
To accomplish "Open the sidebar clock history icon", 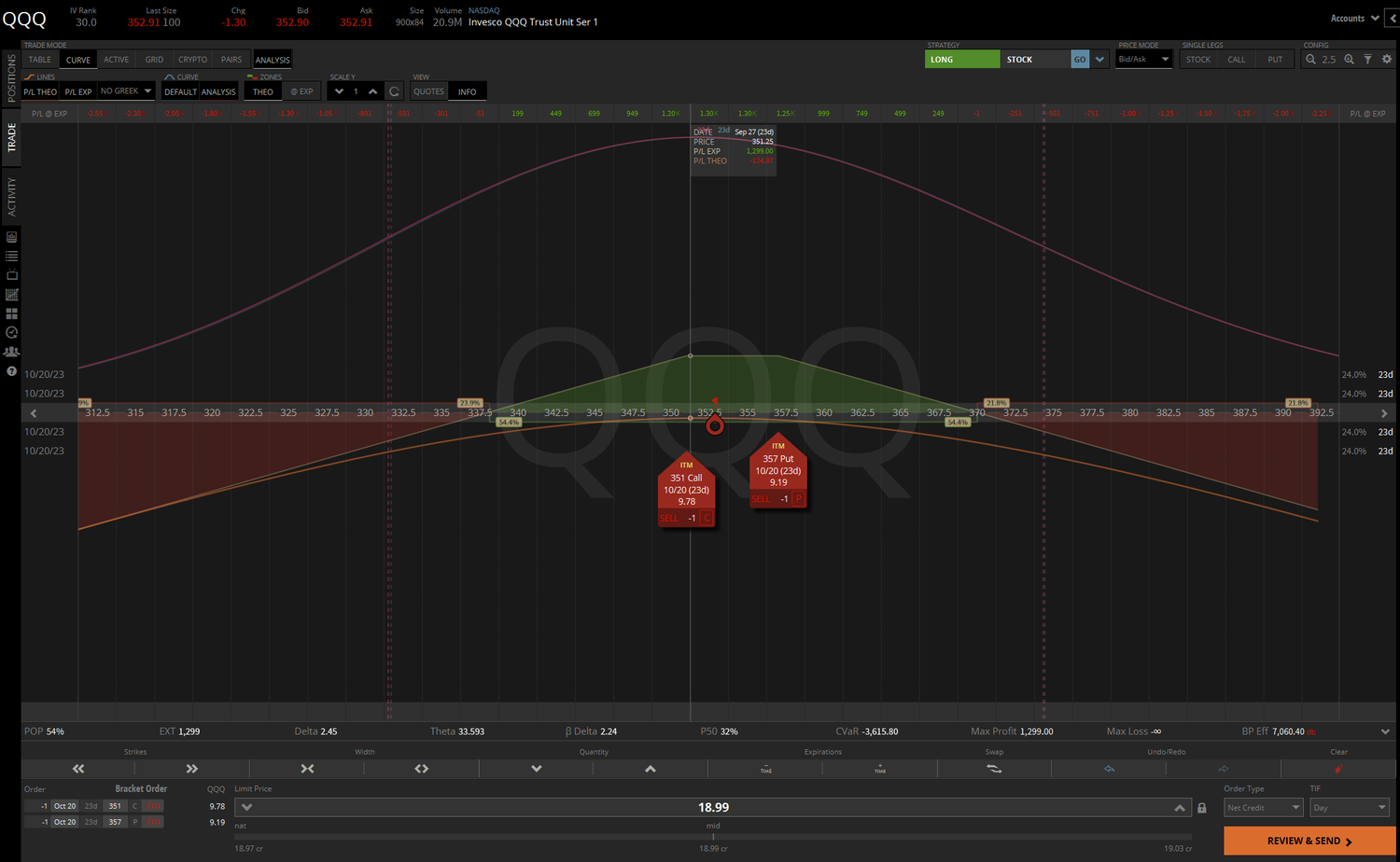I will (11, 332).
